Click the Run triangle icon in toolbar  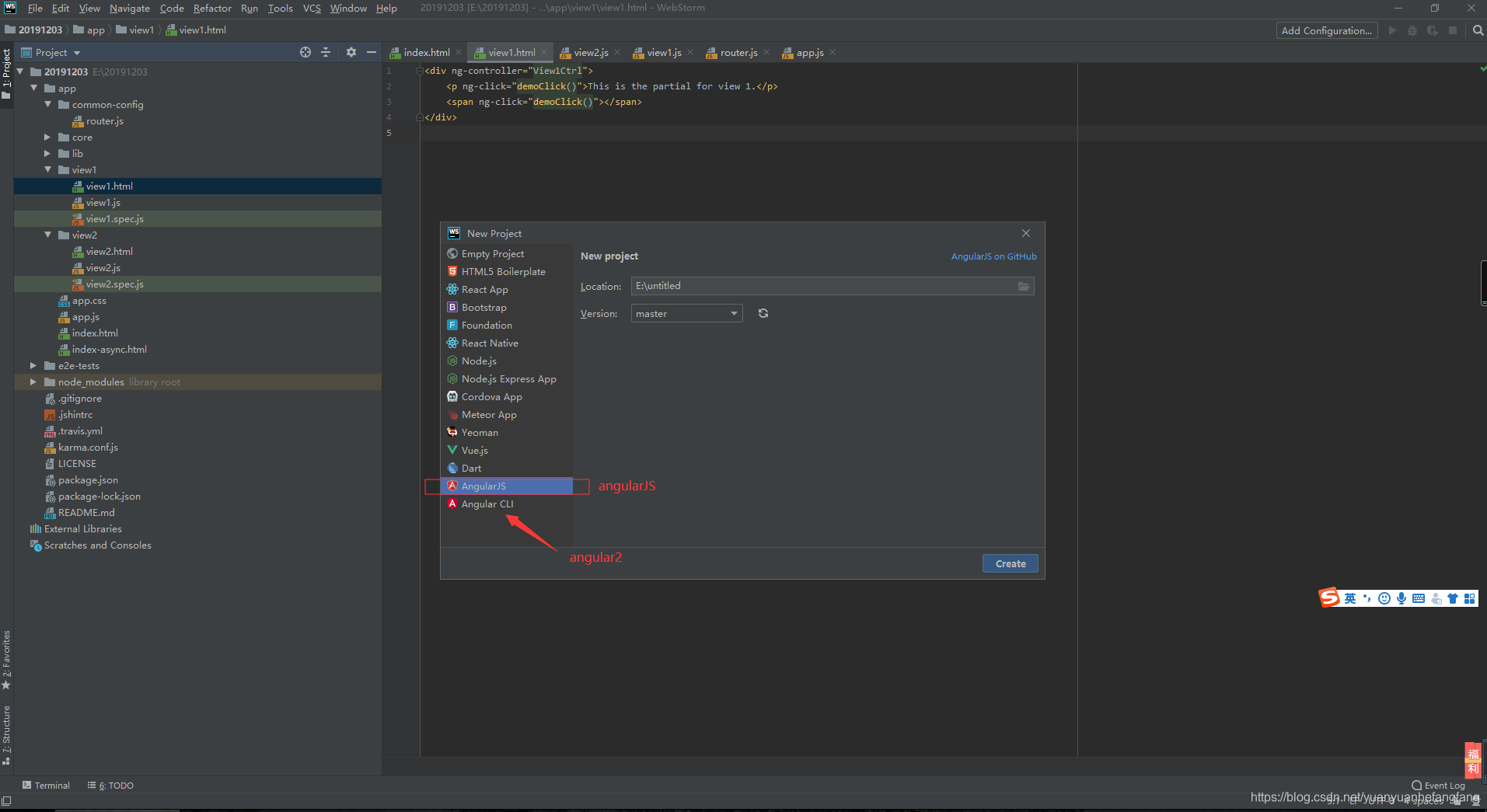(x=1392, y=30)
